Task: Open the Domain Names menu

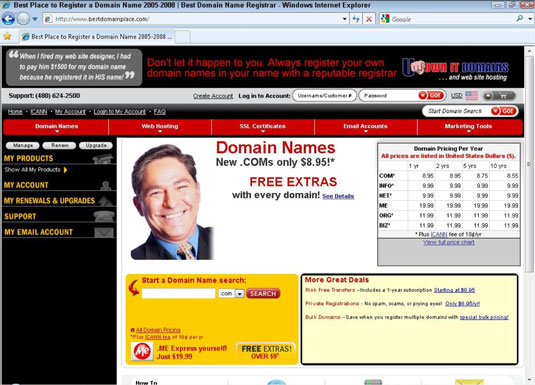Action: point(56,127)
